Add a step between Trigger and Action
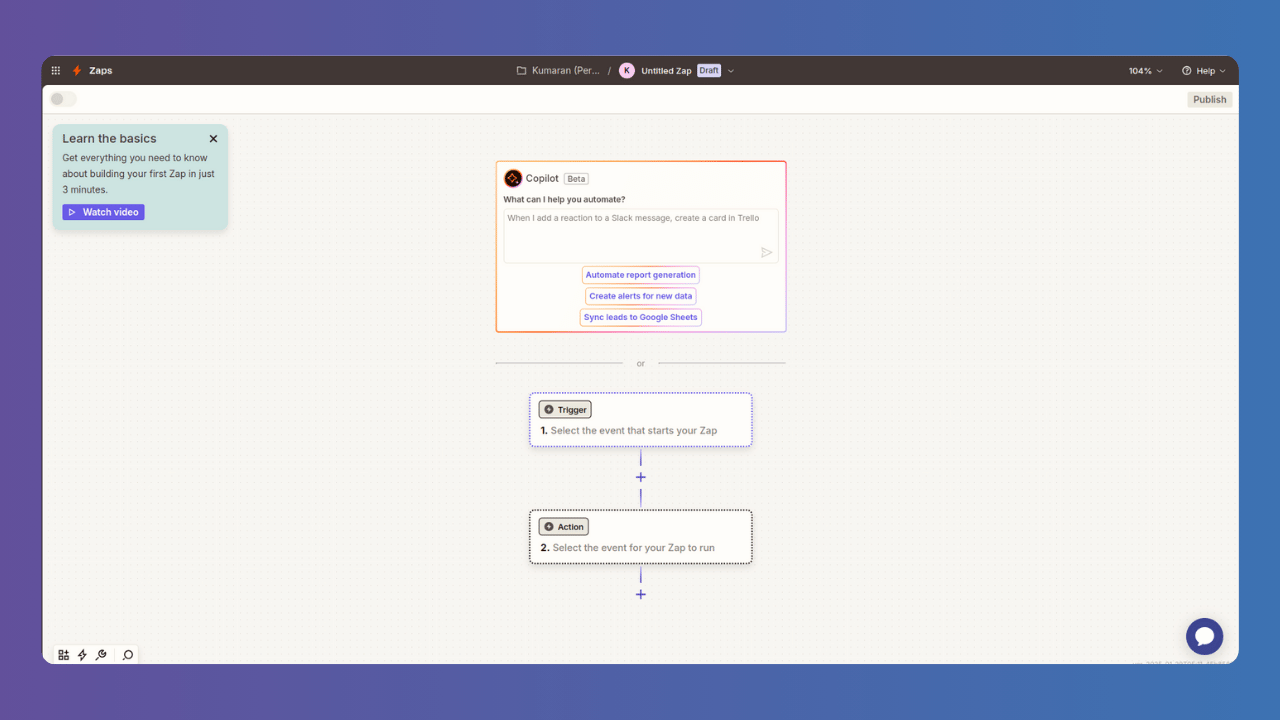Viewport: 1280px width, 720px height. tap(641, 477)
